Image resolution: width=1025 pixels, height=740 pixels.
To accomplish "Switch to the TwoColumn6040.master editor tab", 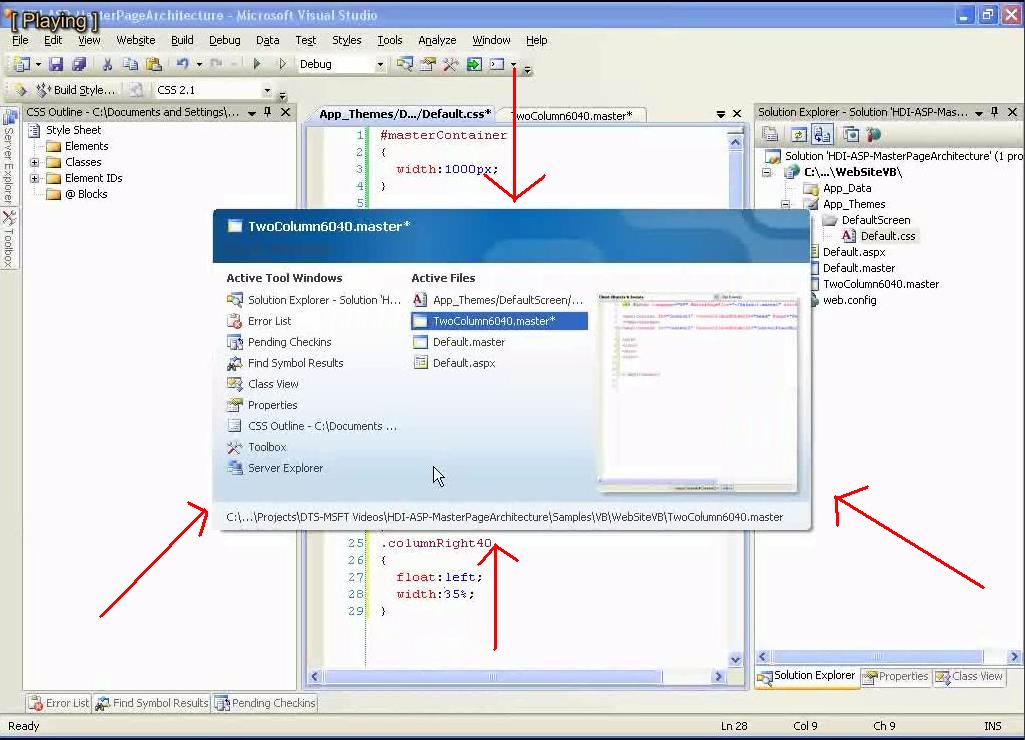I will click(571, 116).
